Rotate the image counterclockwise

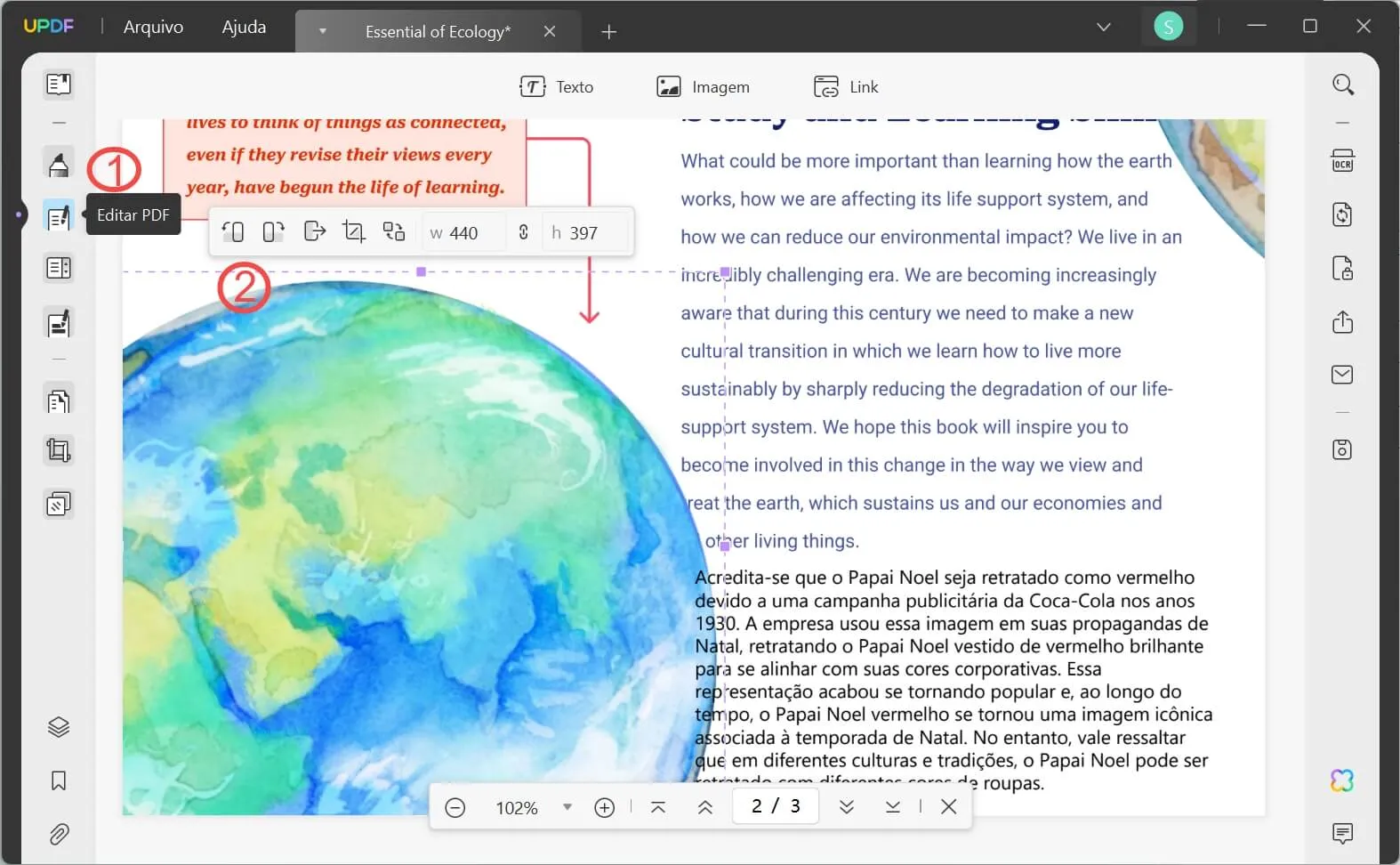coord(233,232)
